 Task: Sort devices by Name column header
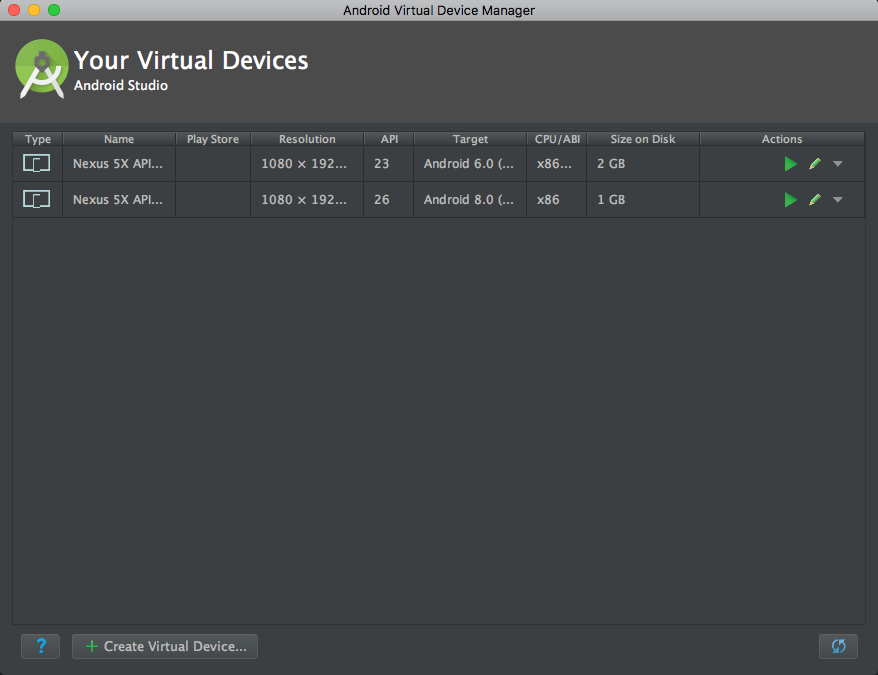pos(118,139)
